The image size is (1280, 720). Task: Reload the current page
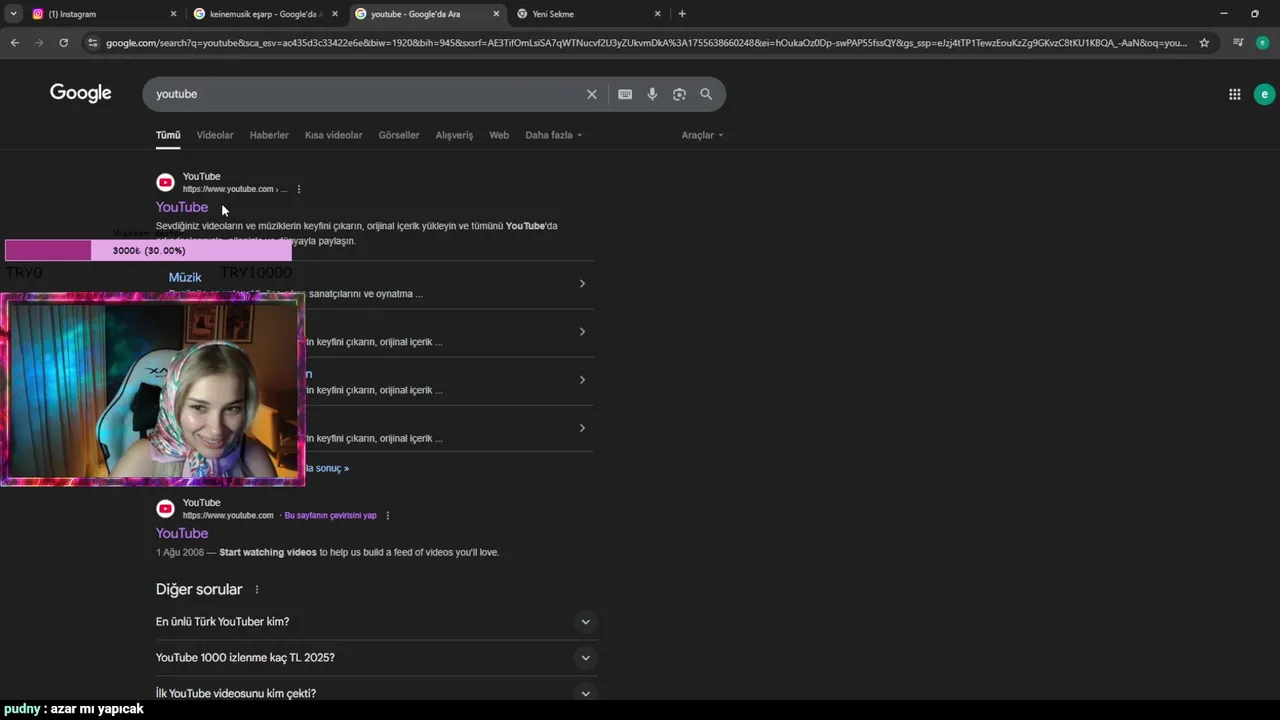coord(63,43)
